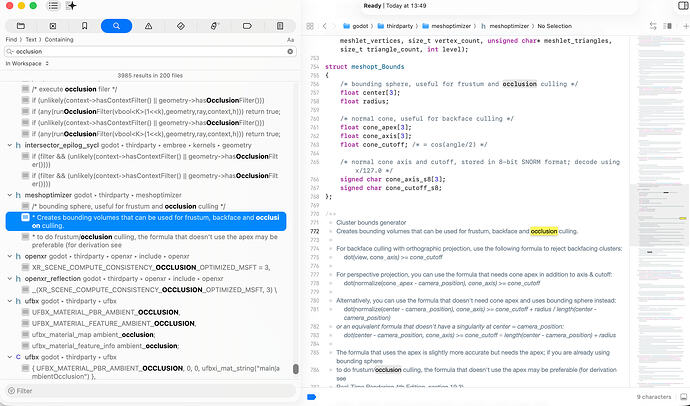Click the filter icon beside the Filter field

[11, 391]
